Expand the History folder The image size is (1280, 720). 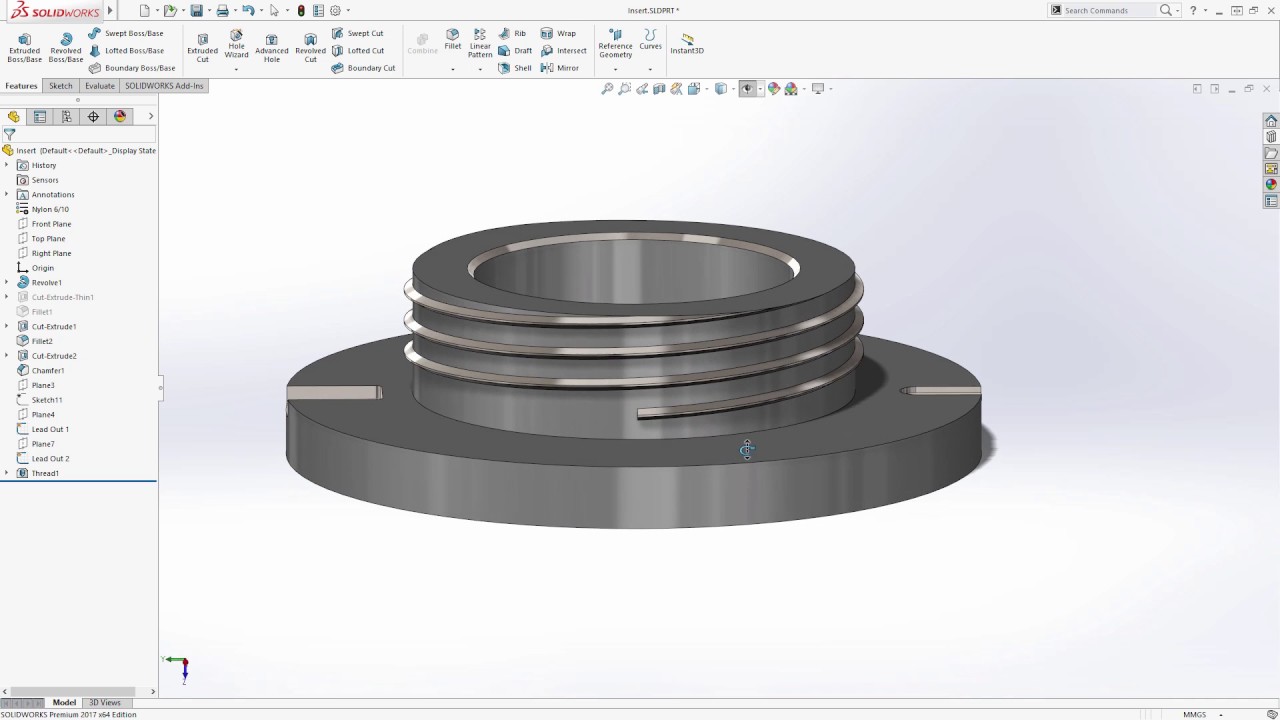tap(7, 165)
